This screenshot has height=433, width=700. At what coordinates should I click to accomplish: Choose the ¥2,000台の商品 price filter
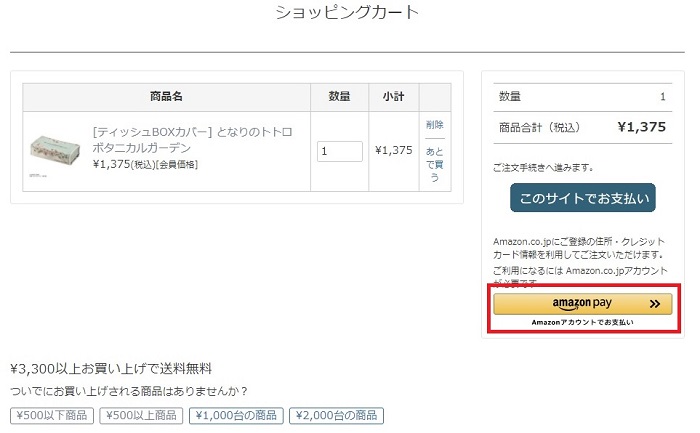[336, 415]
